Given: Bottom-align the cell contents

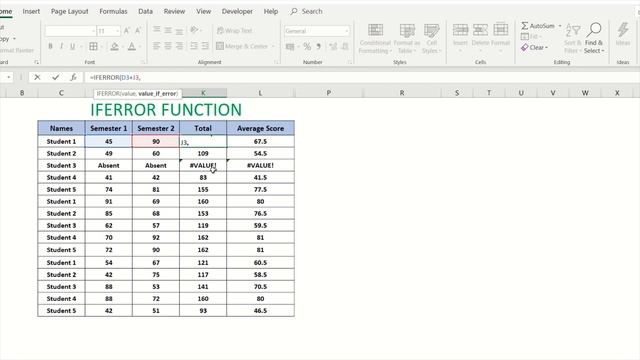Looking at the screenshot, I should coord(179,30).
